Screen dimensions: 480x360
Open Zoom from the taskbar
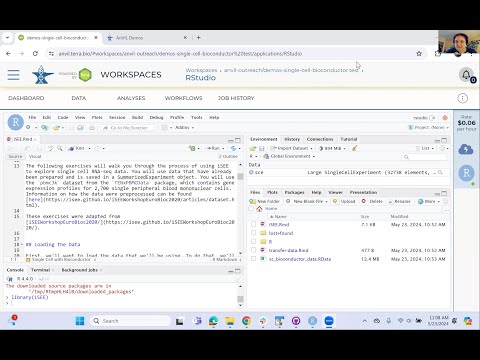coord(329,321)
